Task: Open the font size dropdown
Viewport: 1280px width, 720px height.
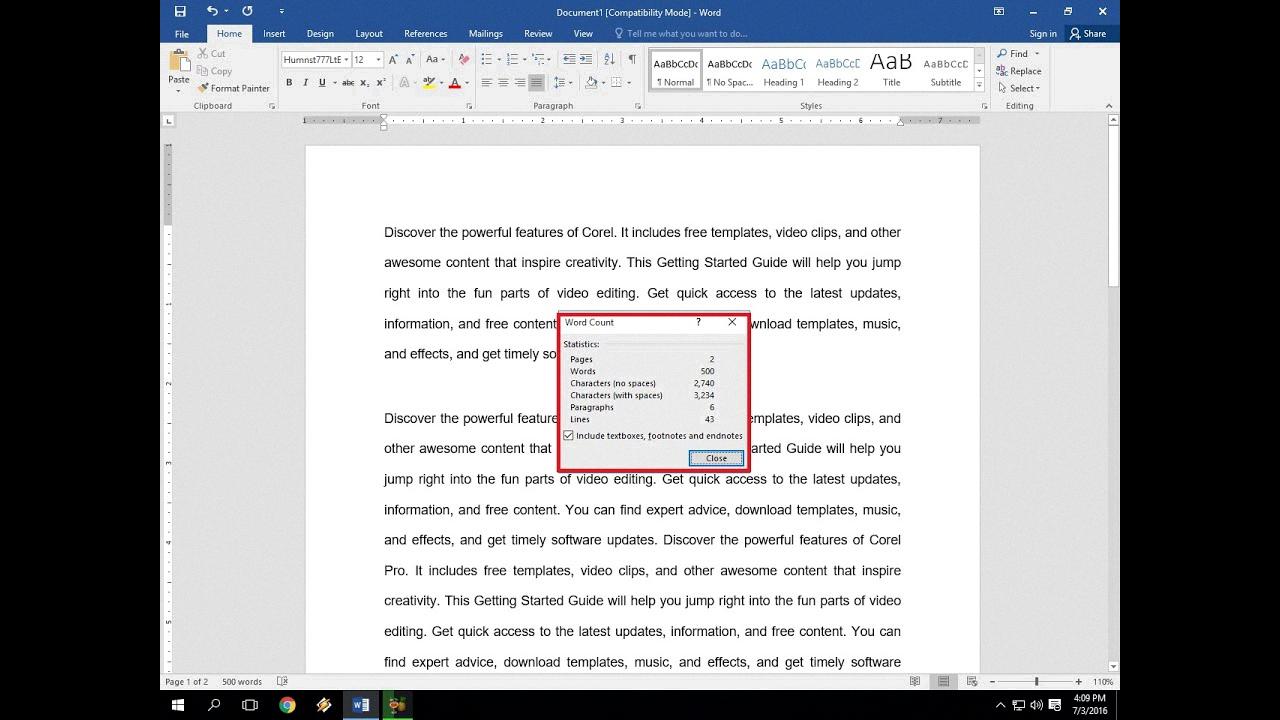Action: [378, 60]
